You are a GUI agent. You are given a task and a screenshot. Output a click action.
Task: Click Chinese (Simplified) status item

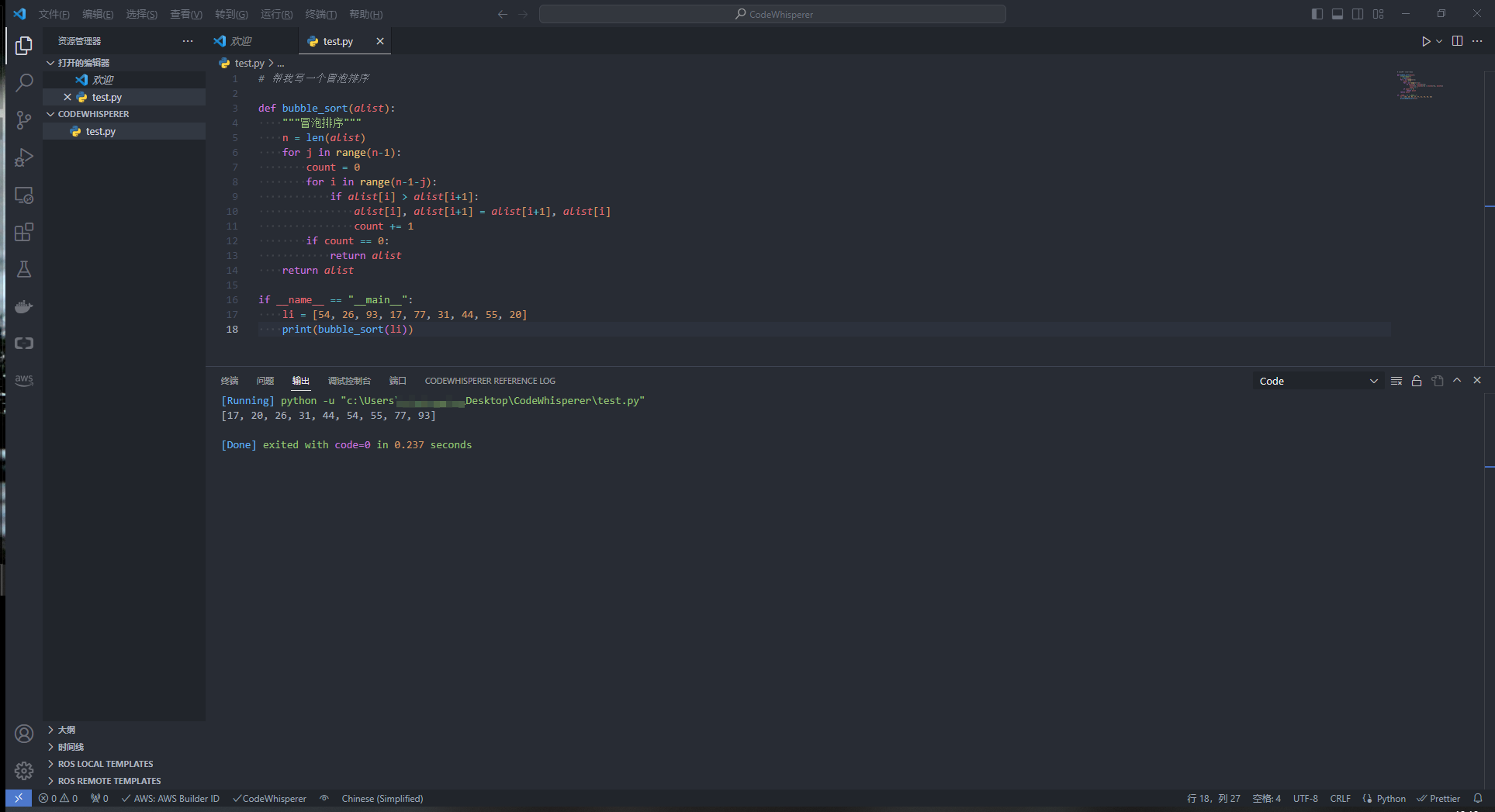pos(382,798)
